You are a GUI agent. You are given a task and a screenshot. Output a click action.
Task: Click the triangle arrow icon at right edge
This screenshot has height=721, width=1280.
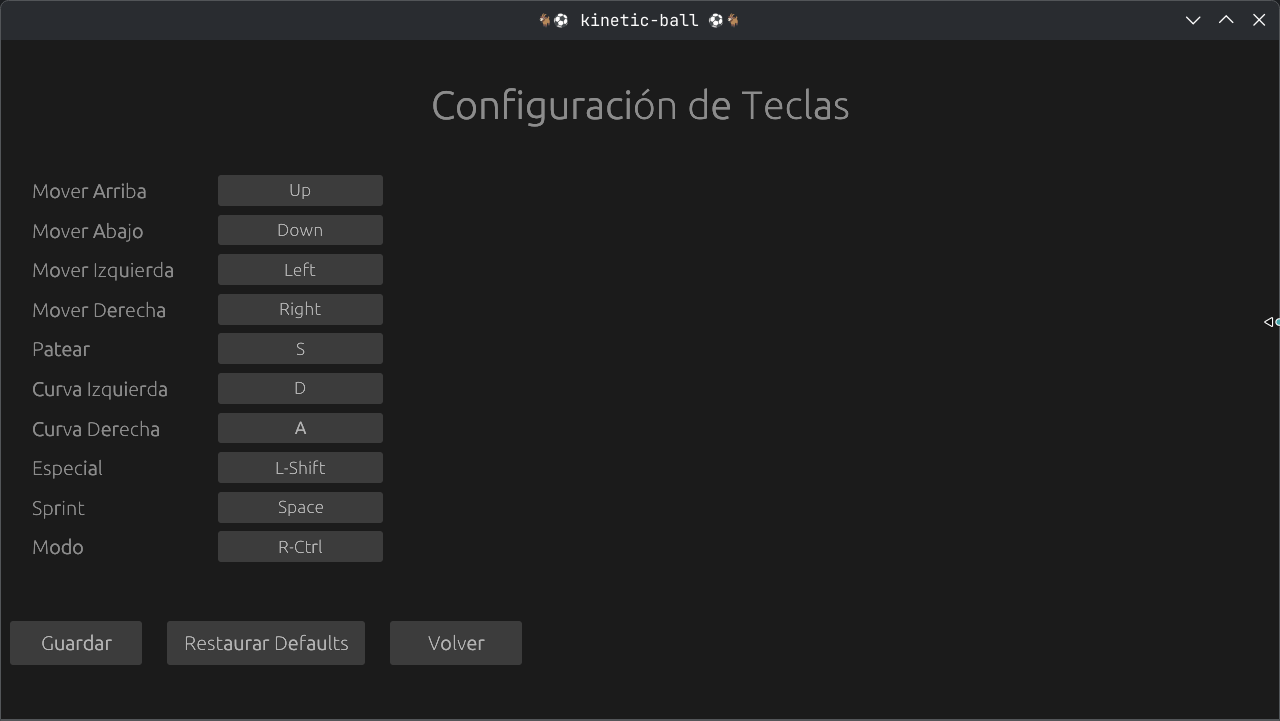pyautogui.click(x=1270, y=322)
